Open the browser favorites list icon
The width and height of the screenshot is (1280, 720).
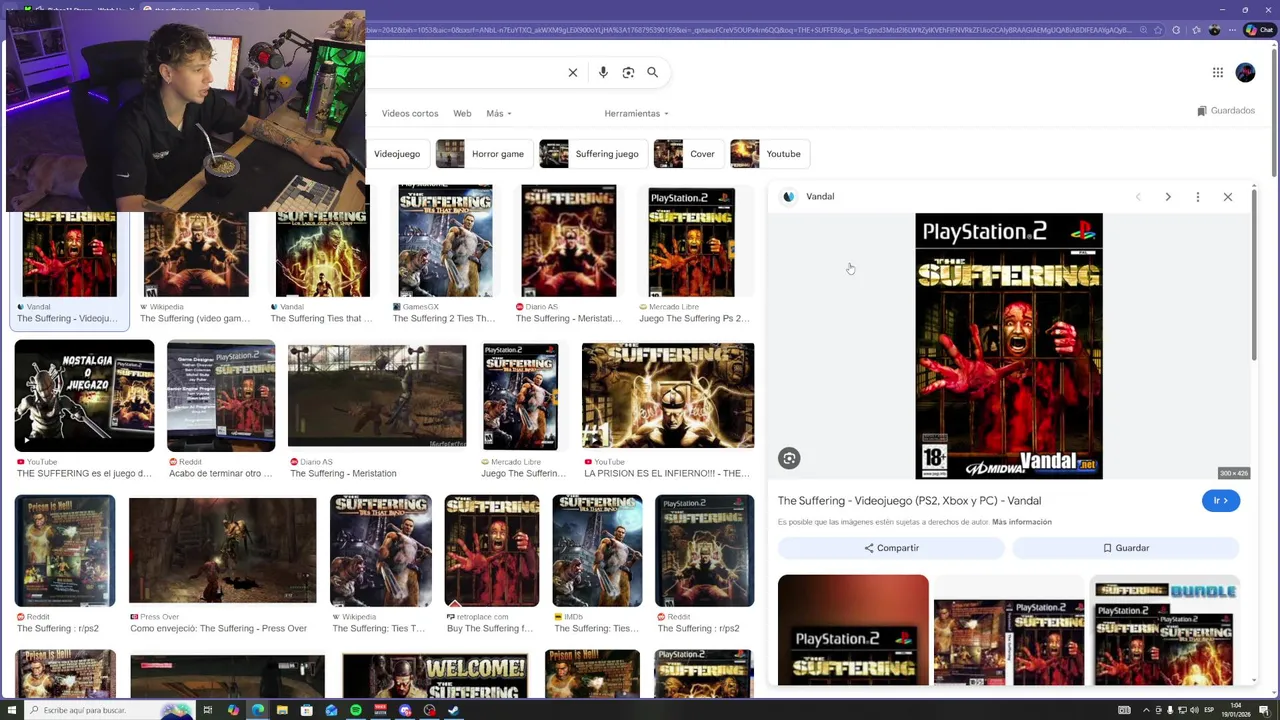tap(1196, 30)
